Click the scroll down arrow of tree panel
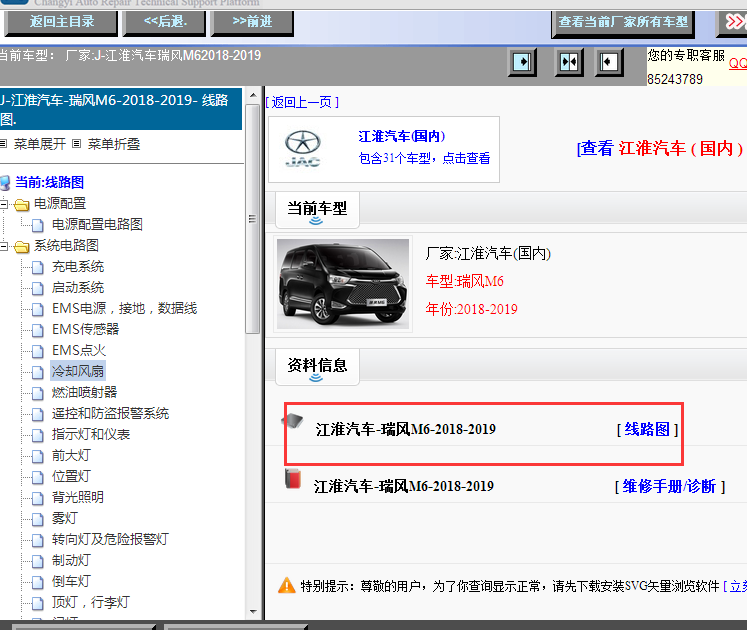This screenshot has height=630, width=747. pos(253,611)
